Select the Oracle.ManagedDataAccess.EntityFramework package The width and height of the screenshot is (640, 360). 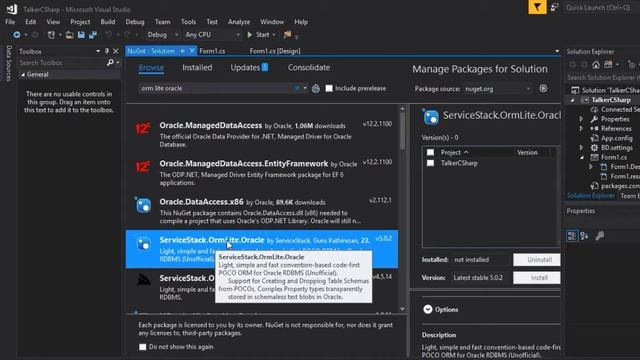coord(262,173)
